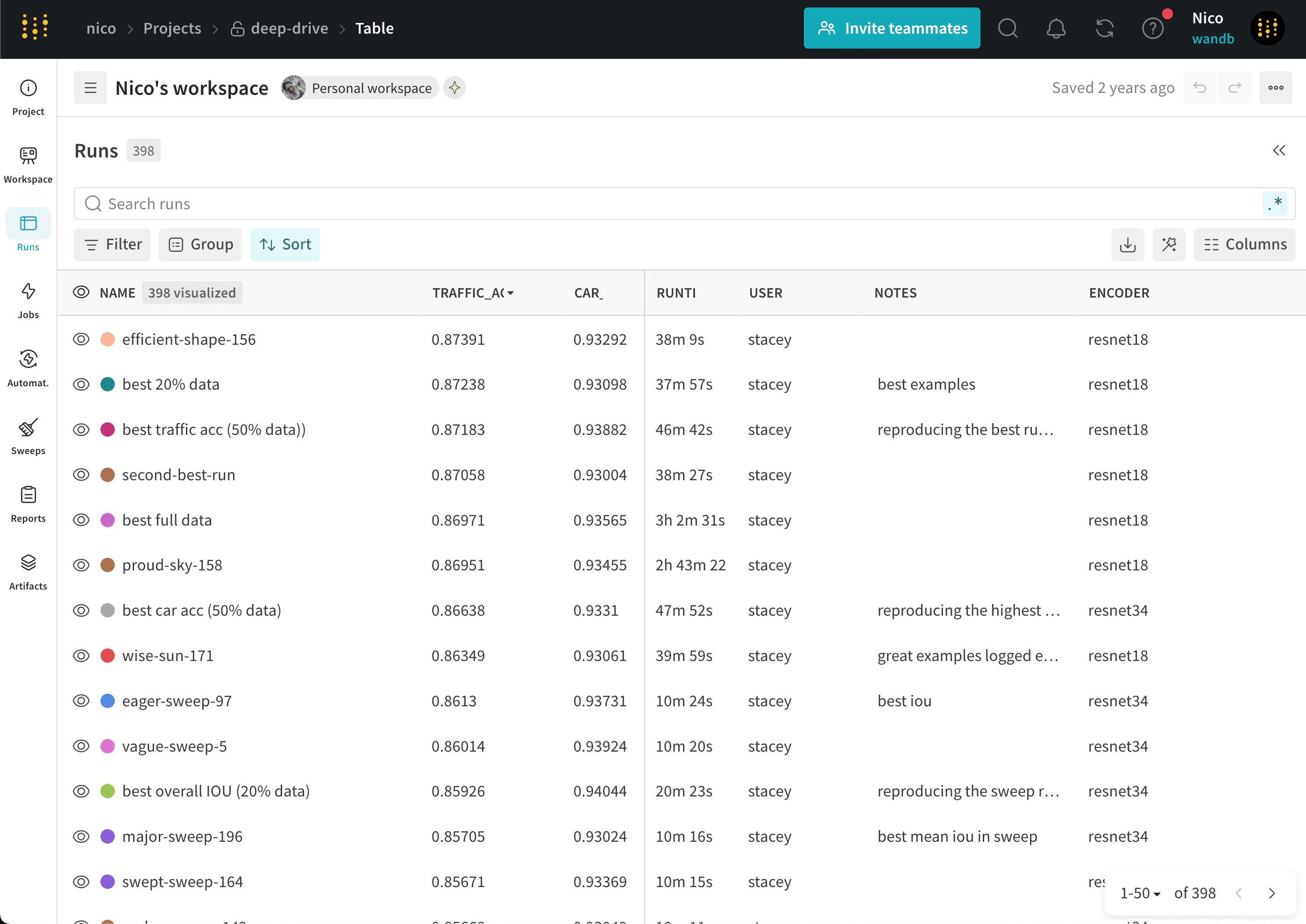Click the Filter button
The width and height of the screenshot is (1306, 924).
click(x=112, y=245)
